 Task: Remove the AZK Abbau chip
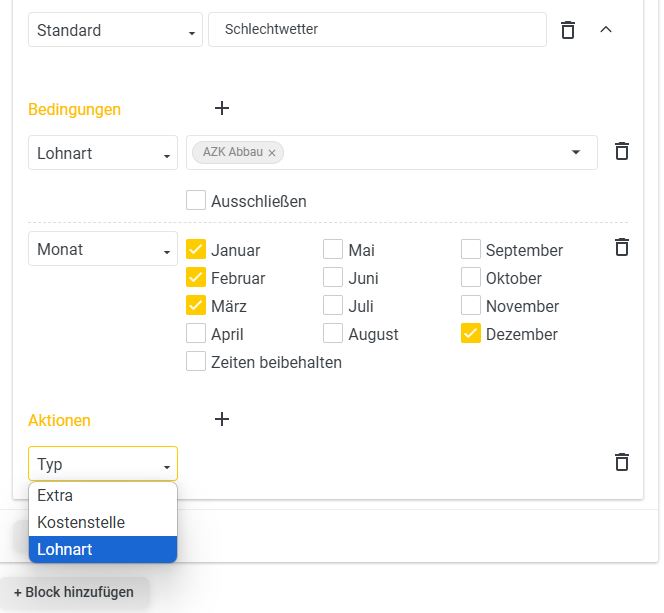click(272, 153)
